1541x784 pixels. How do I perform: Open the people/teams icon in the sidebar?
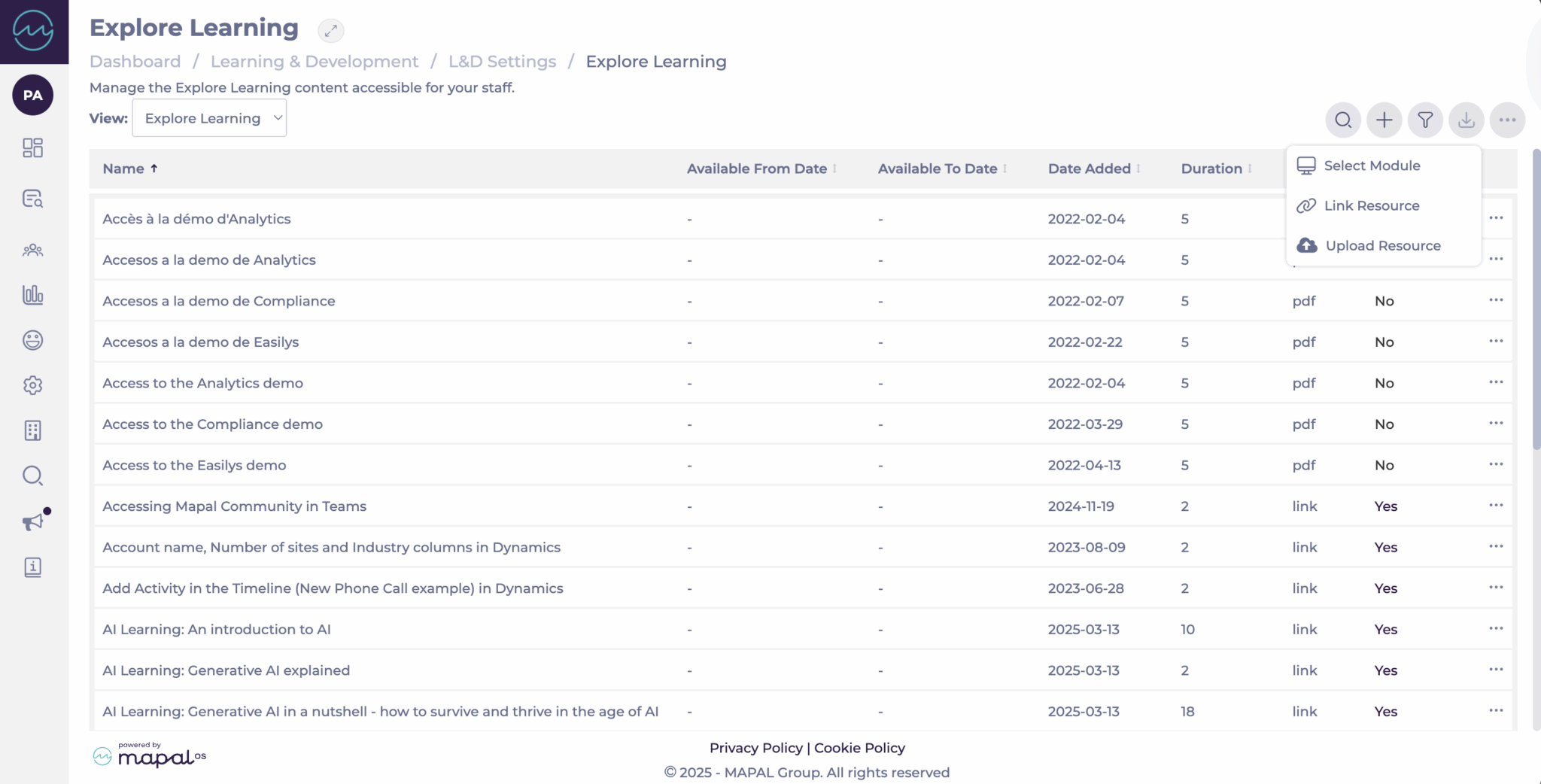tap(33, 250)
